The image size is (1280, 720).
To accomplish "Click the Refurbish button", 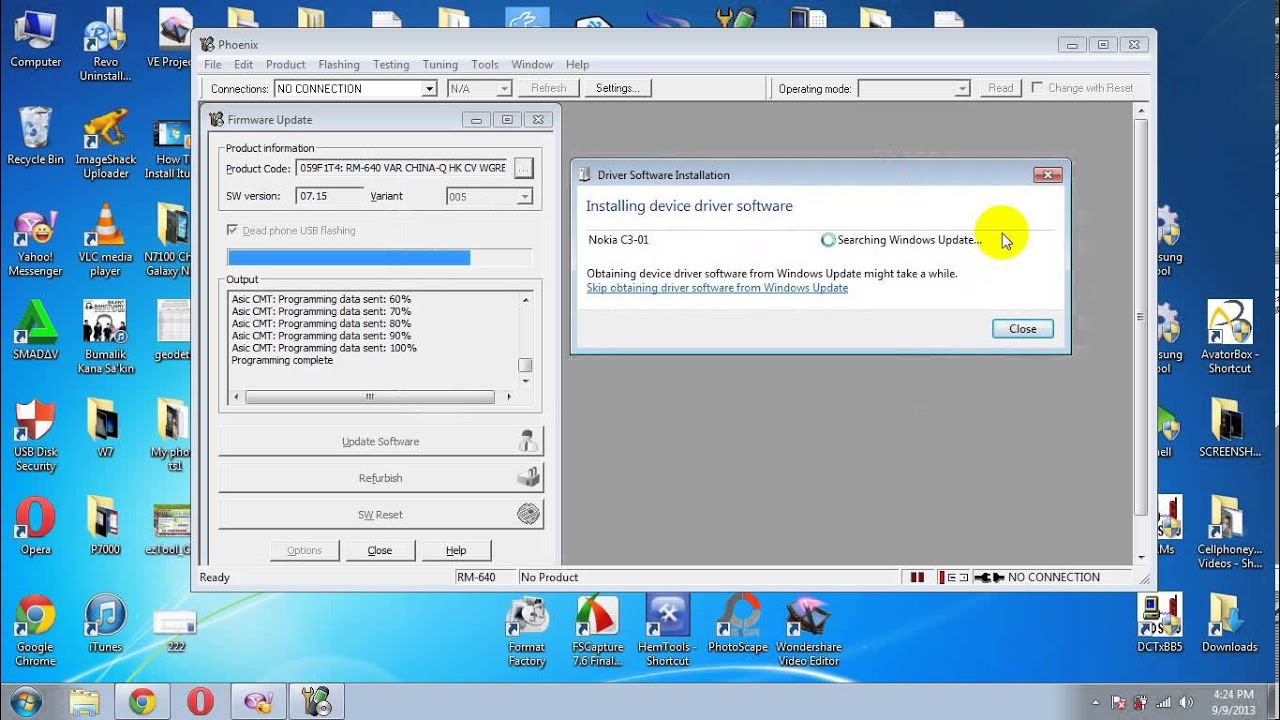I will 380,478.
